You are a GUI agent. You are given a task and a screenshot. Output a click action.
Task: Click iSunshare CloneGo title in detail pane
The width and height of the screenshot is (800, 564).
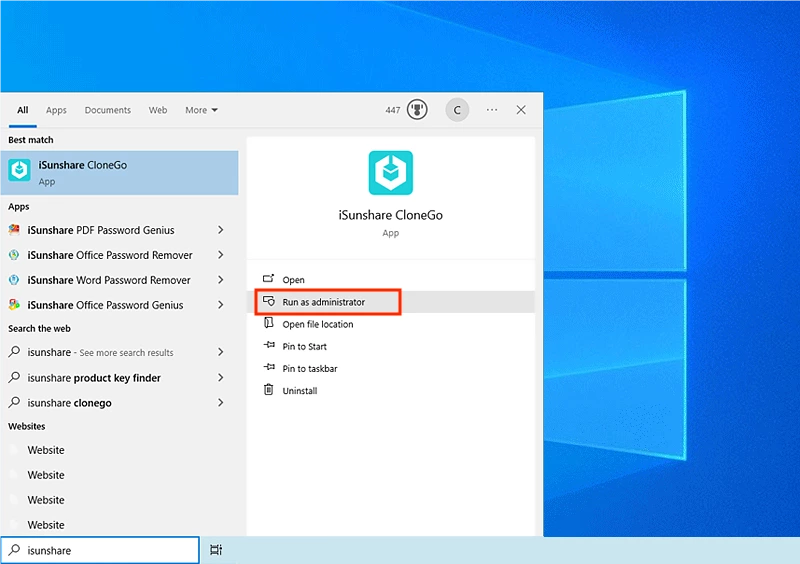391,215
